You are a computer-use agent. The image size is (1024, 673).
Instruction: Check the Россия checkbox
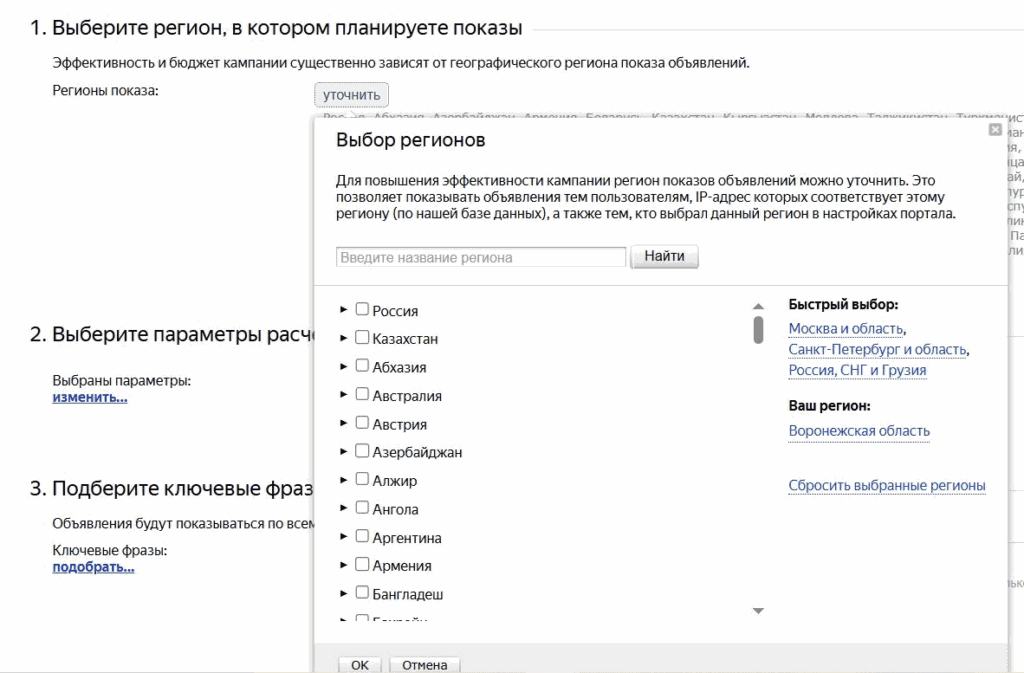click(x=362, y=309)
